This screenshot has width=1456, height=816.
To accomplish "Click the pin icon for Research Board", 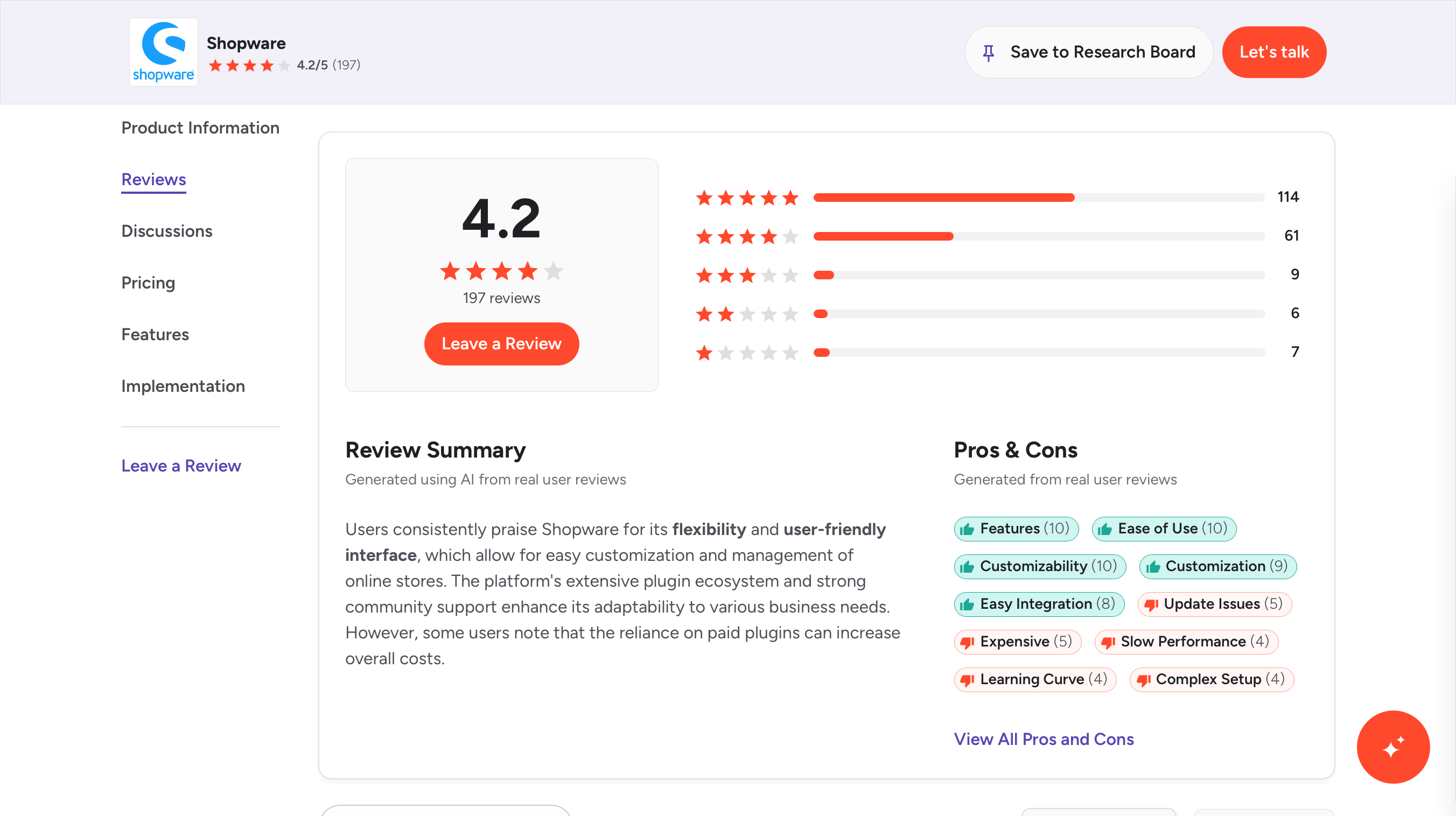I will point(988,53).
